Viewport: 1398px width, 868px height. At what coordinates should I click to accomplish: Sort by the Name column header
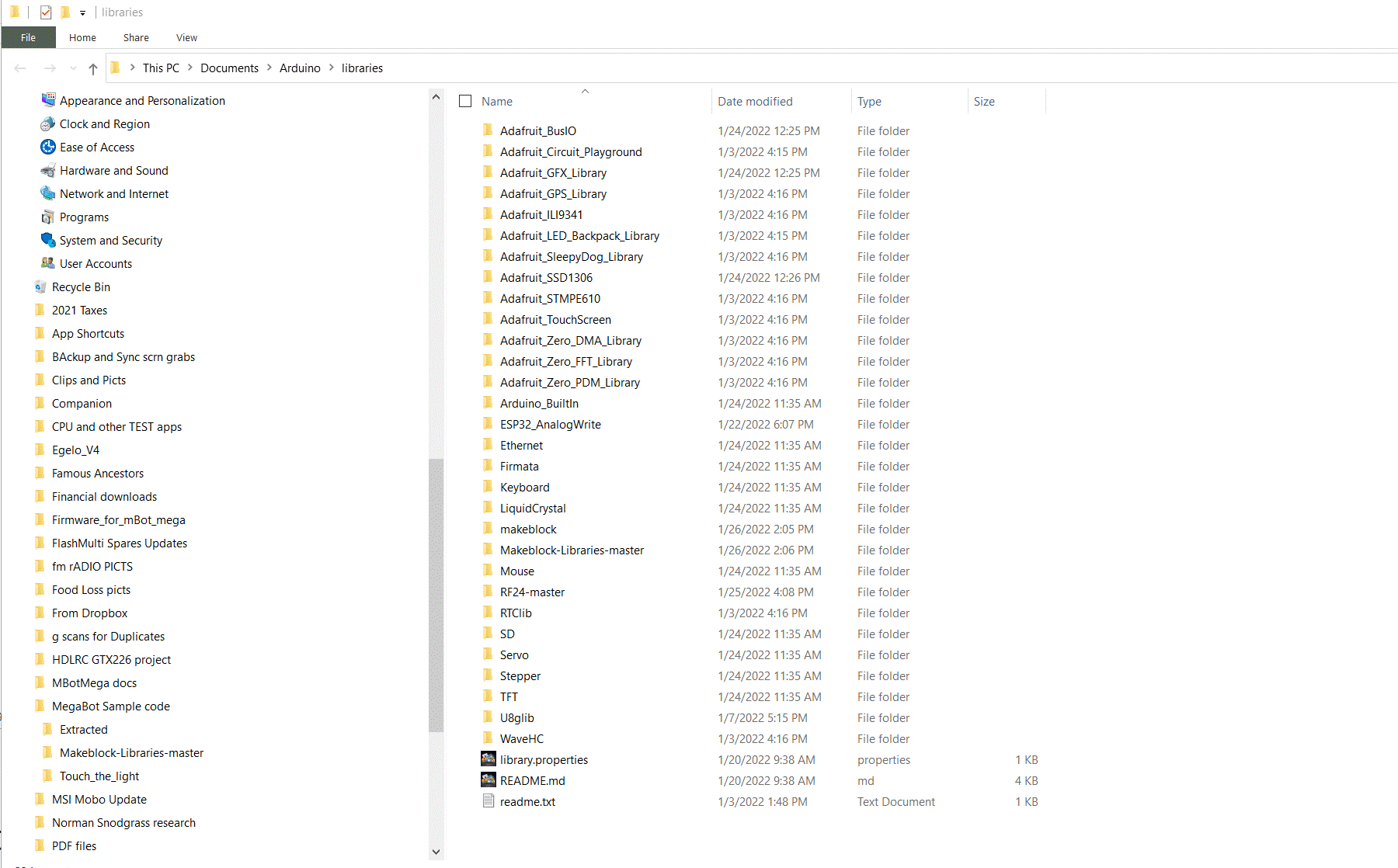pos(497,102)
